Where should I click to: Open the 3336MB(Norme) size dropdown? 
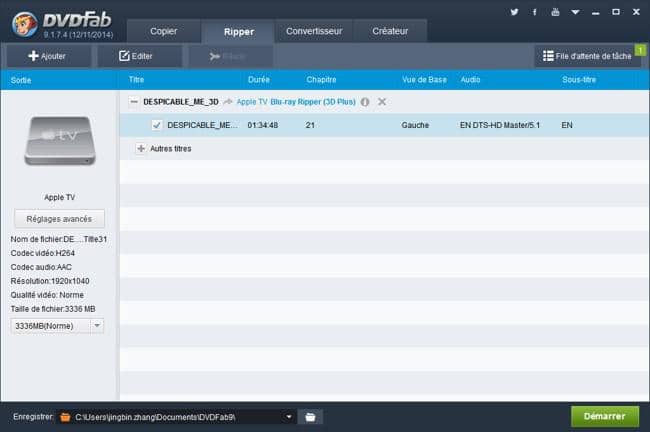57,326
